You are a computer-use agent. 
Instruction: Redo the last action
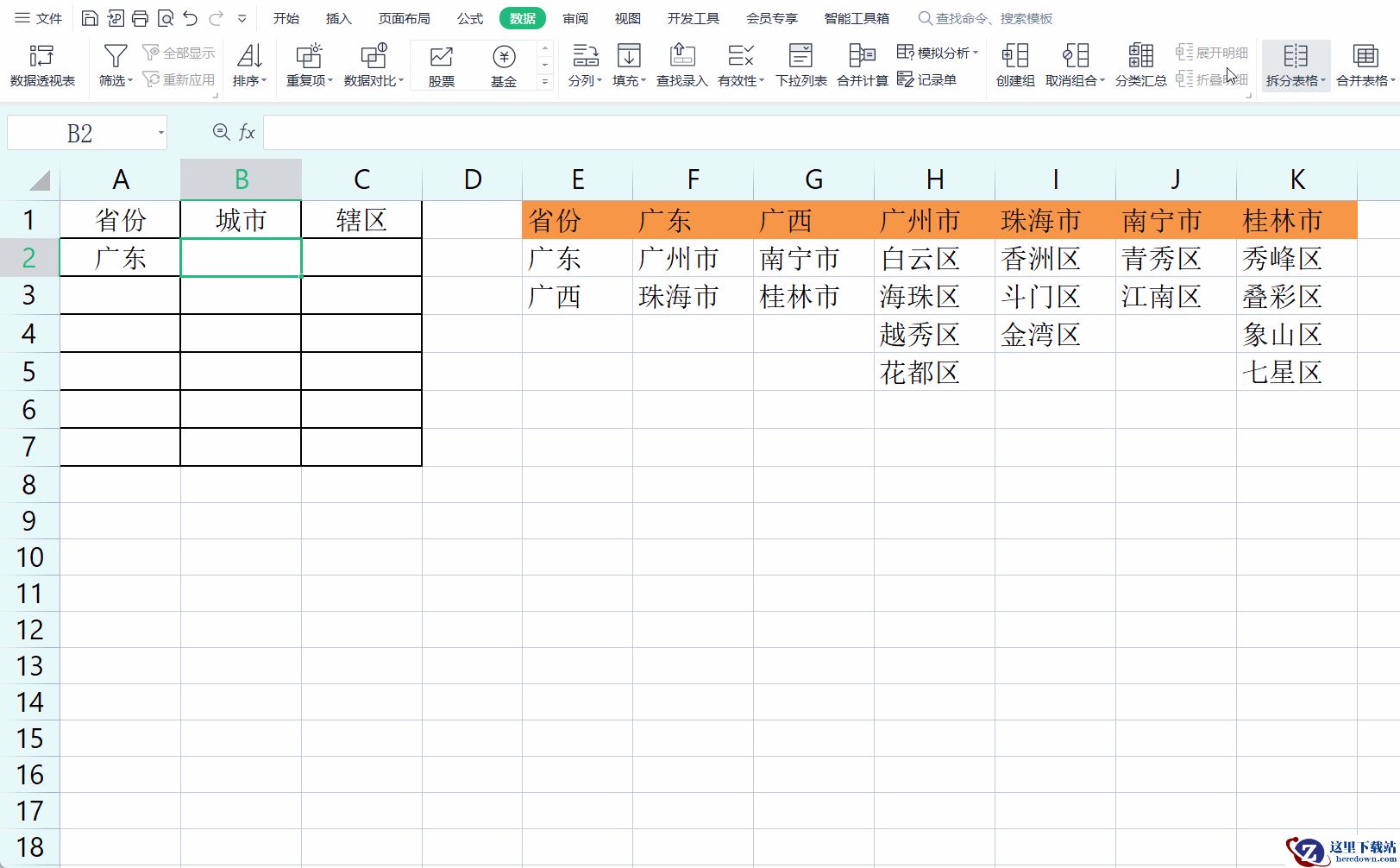pos(217,18)
